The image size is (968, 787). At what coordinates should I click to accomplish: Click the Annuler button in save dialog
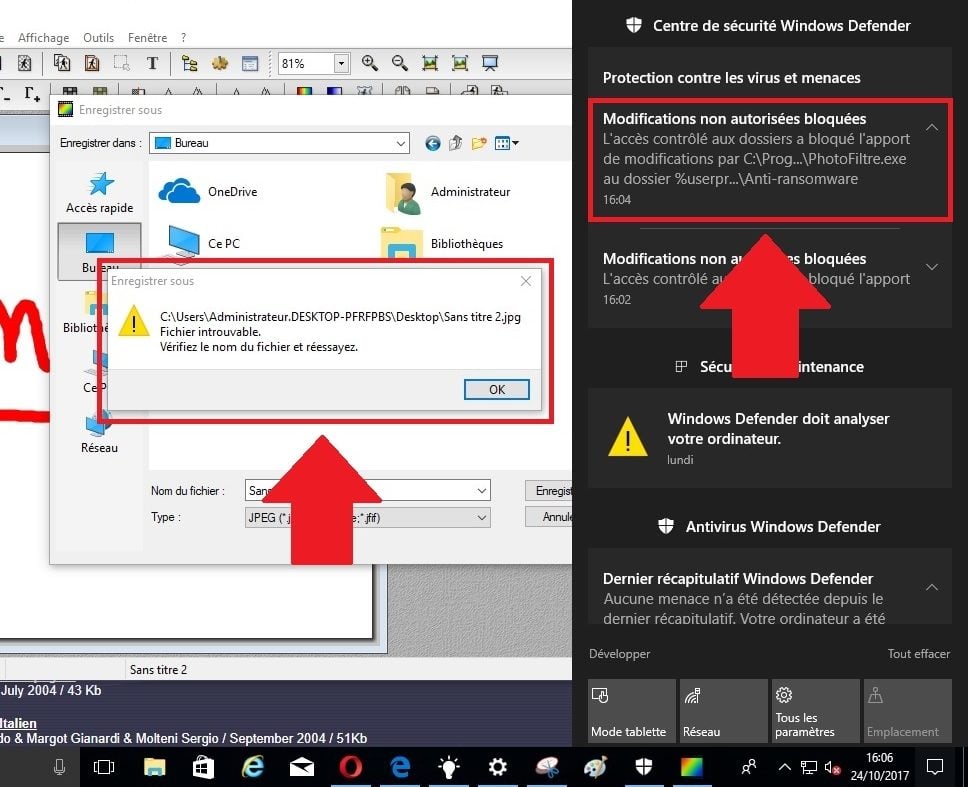[549, 517]
